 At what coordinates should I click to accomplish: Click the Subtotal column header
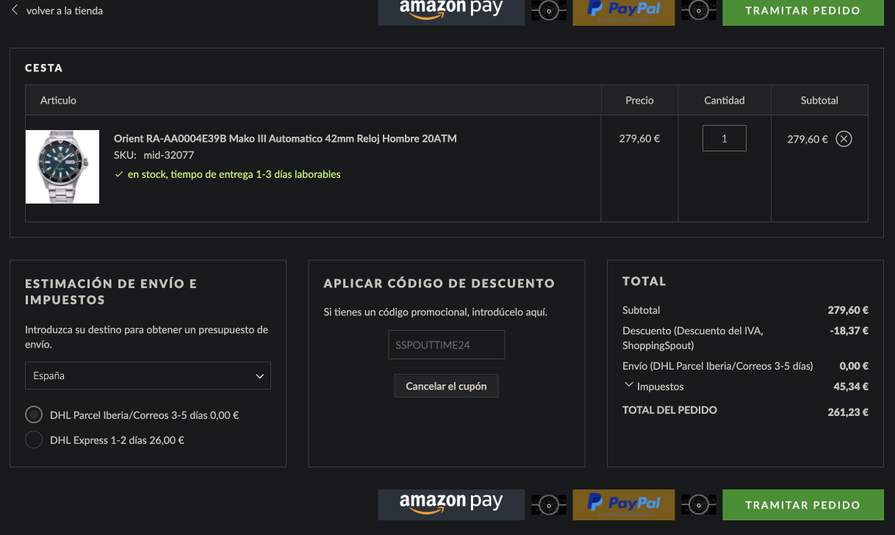click(819, 100)
